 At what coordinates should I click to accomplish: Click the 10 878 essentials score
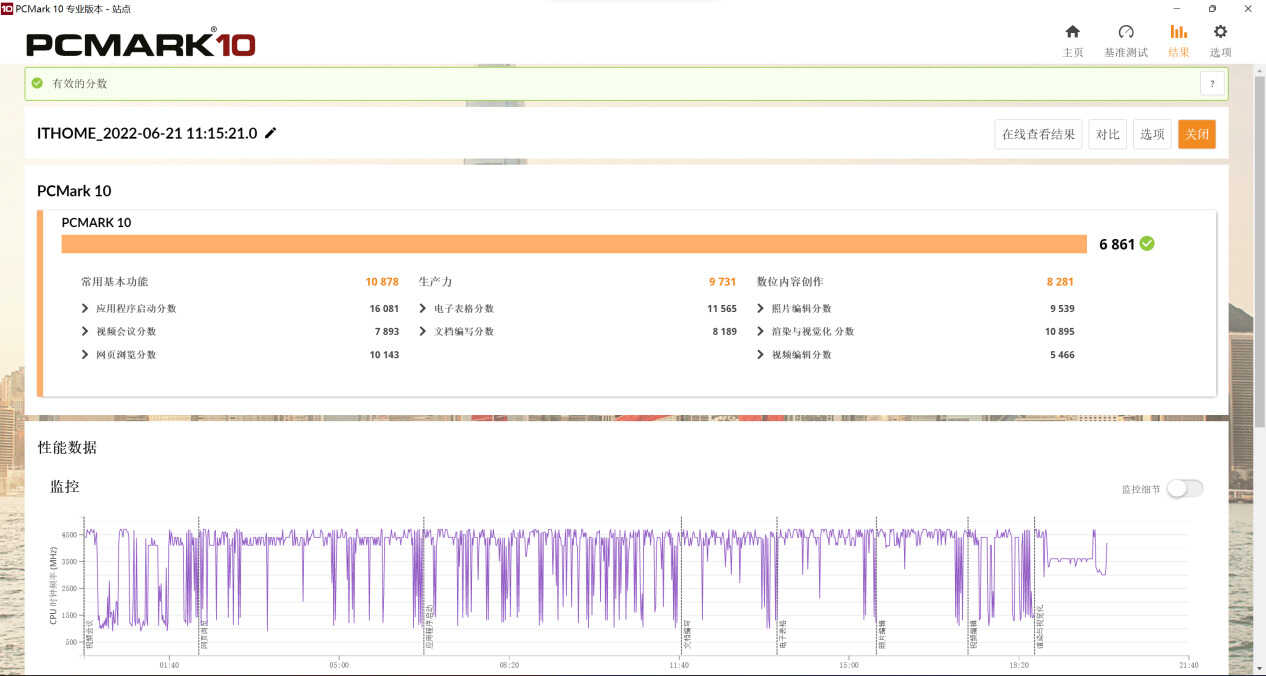coord(382,282)
